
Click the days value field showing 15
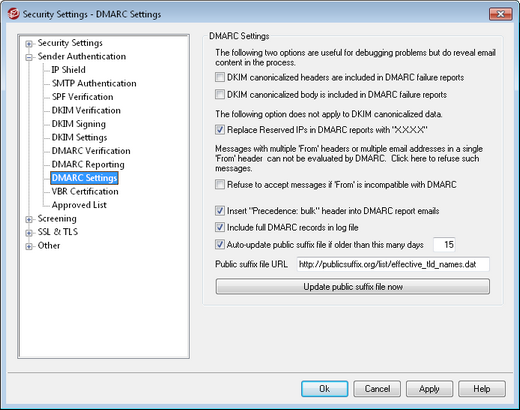(x=444, y=245)
